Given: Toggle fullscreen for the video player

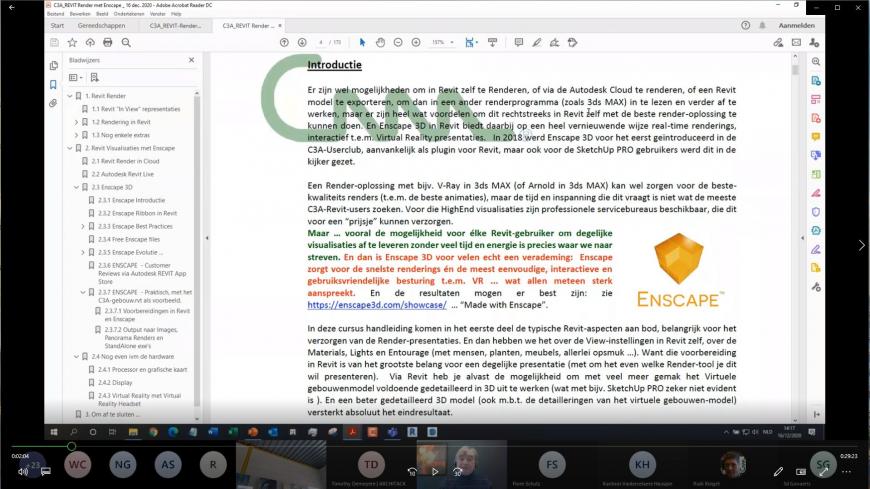Looking at the screenshot, I should (x=823, y=472).
